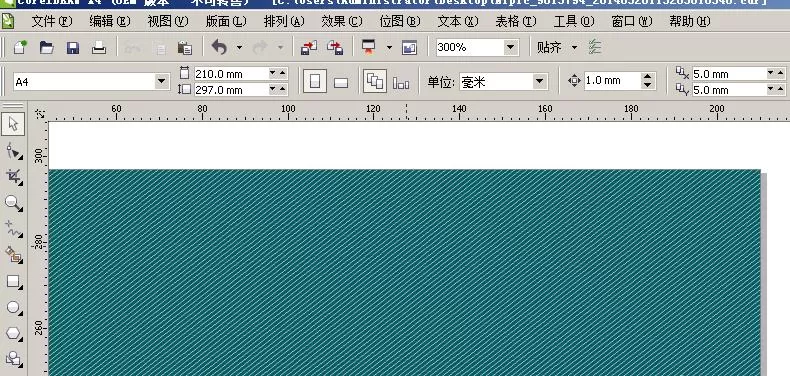Increase page height with up arrow
This screenshot has width=790, height=376.
tap(282, 90)
